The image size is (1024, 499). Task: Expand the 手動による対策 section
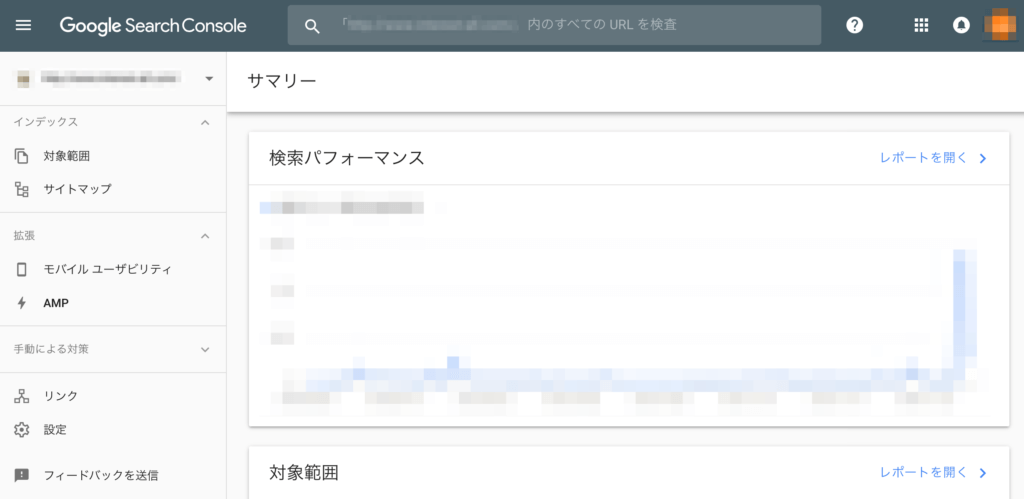tap(205, 349)
